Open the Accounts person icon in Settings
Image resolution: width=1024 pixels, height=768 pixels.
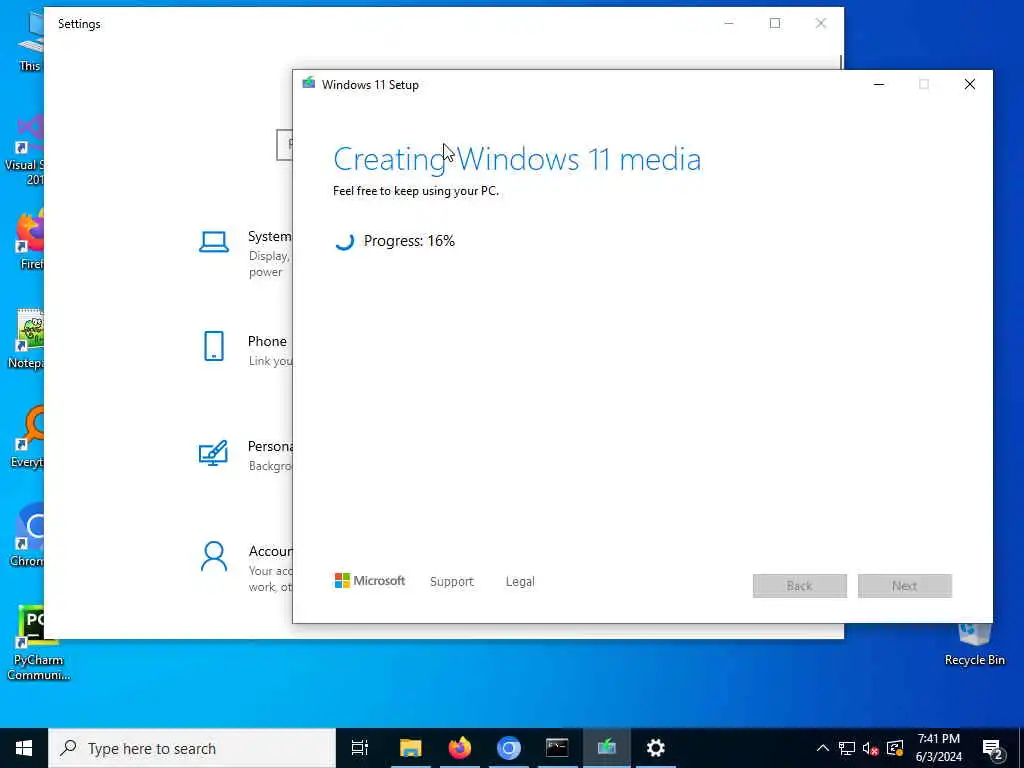(x=214, y=556)
